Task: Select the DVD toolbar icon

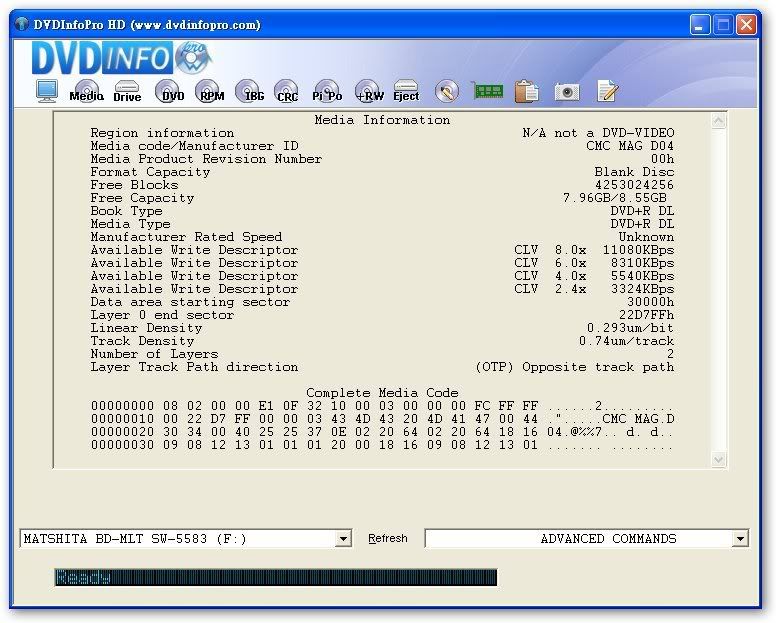Action: point(169,91)
